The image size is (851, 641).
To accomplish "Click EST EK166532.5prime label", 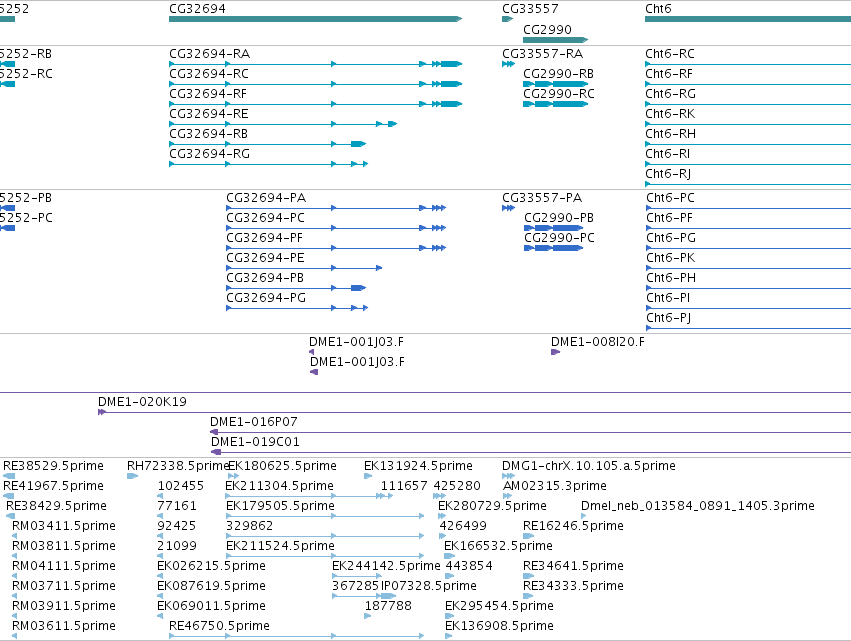I will (498, 547).
